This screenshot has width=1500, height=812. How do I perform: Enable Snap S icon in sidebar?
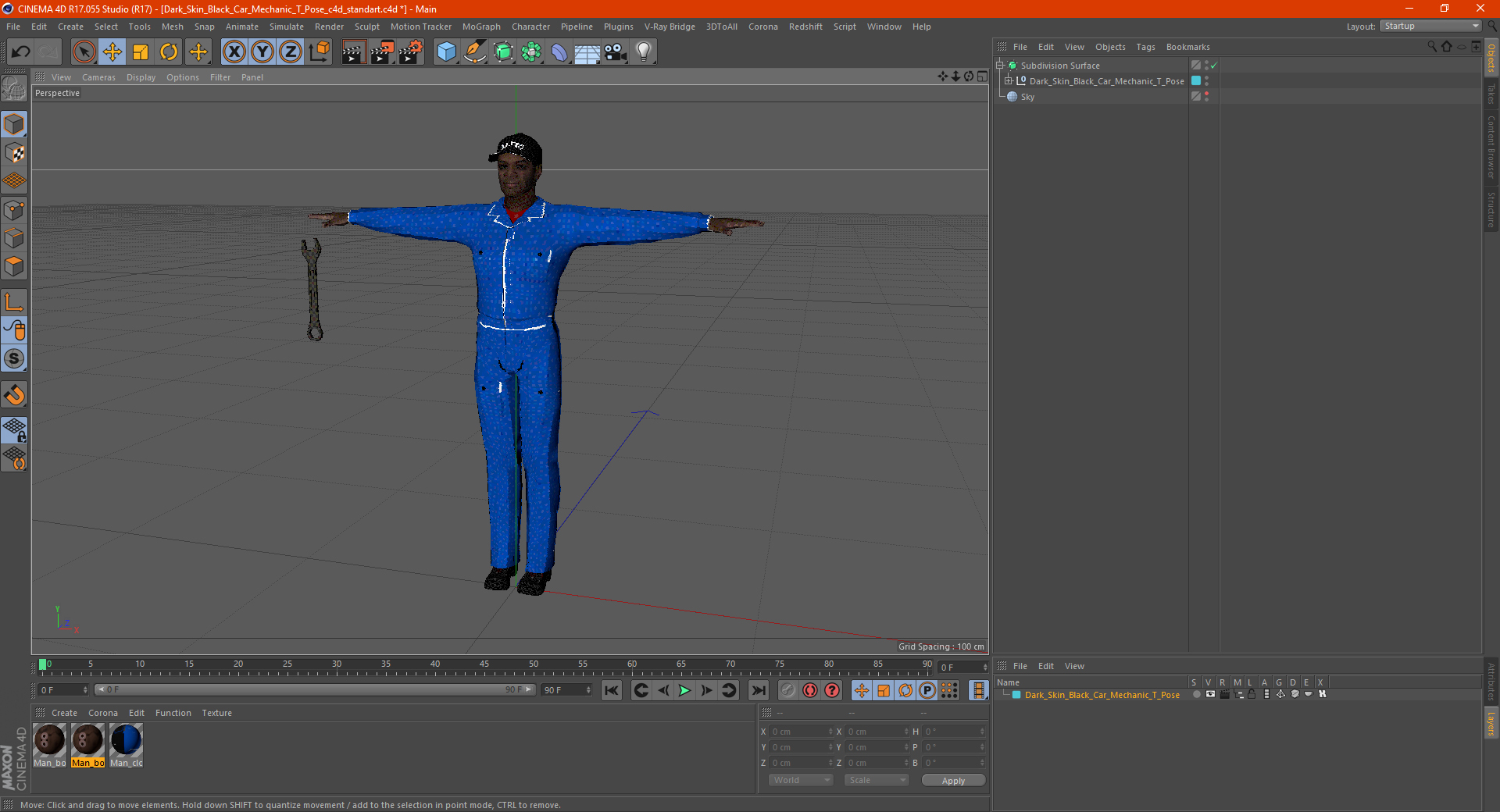tap(14, 358)
